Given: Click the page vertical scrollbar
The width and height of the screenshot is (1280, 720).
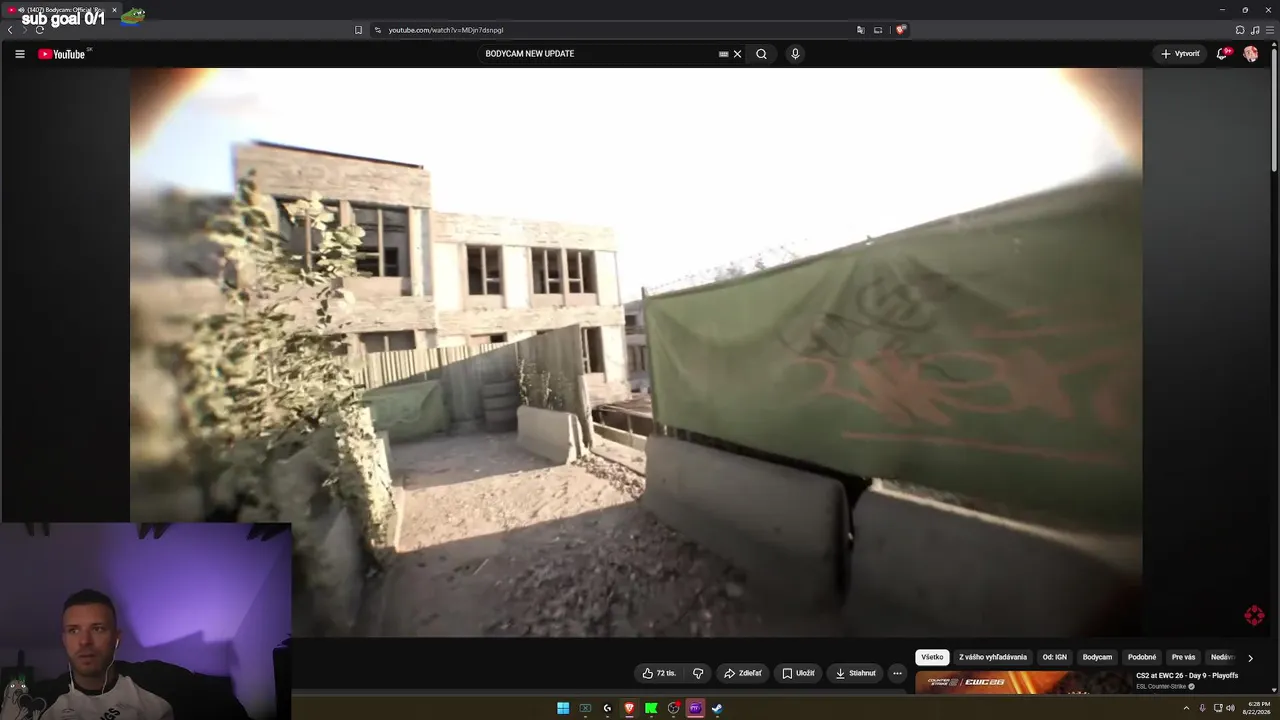Looking at the screenshot, I should [x=1275, y=110].
